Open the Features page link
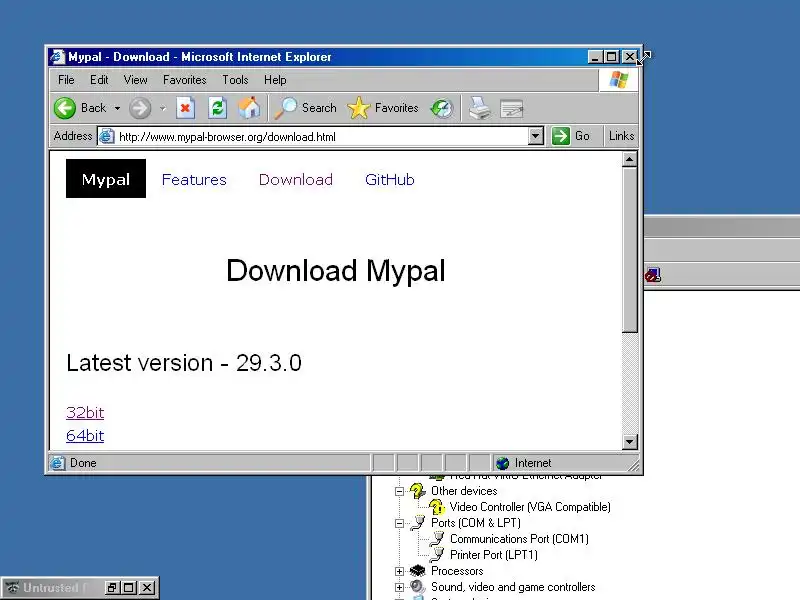Viewport: 800px width, 600px height. pos(194,180)
